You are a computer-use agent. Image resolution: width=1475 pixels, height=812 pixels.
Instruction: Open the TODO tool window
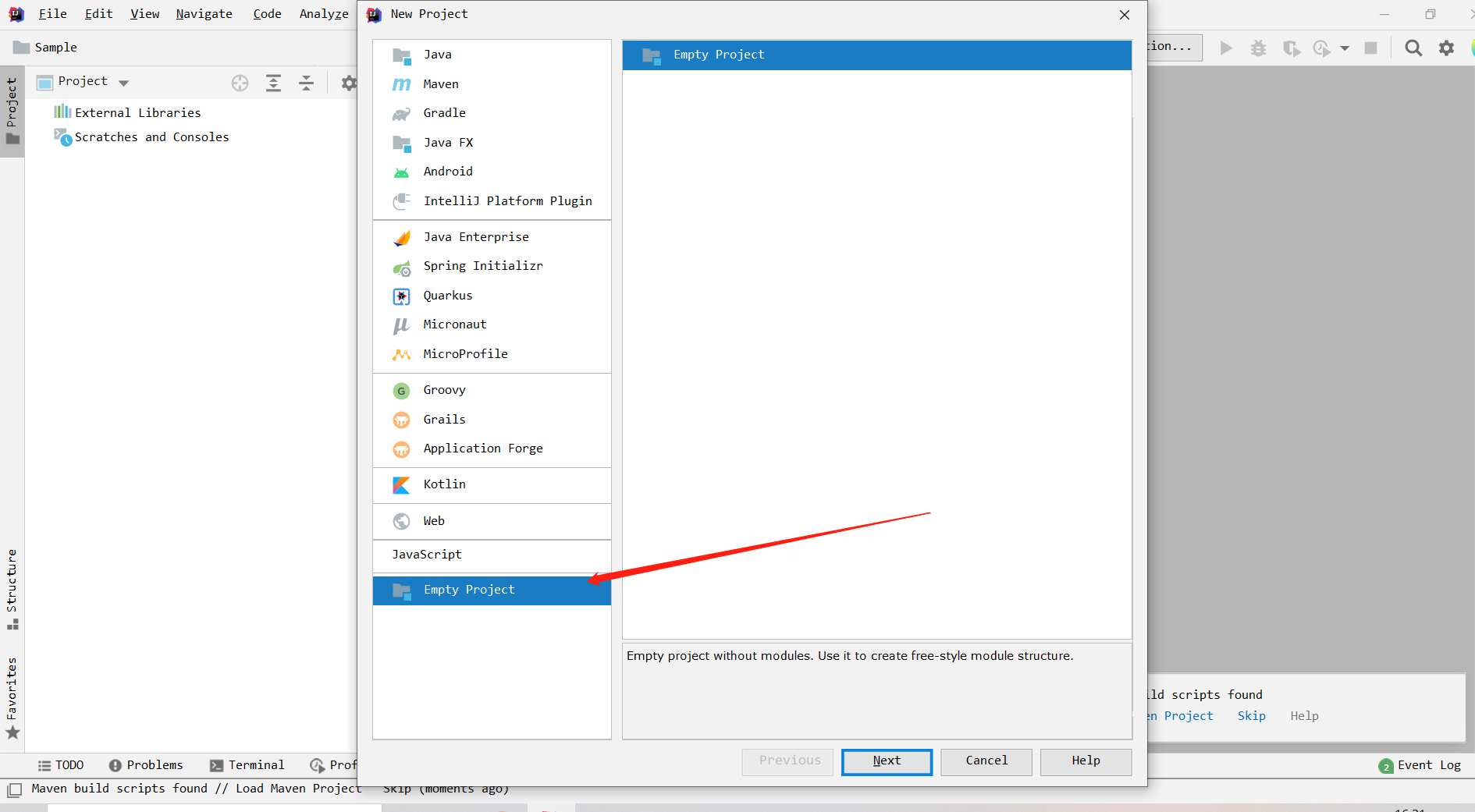(61, 765)
